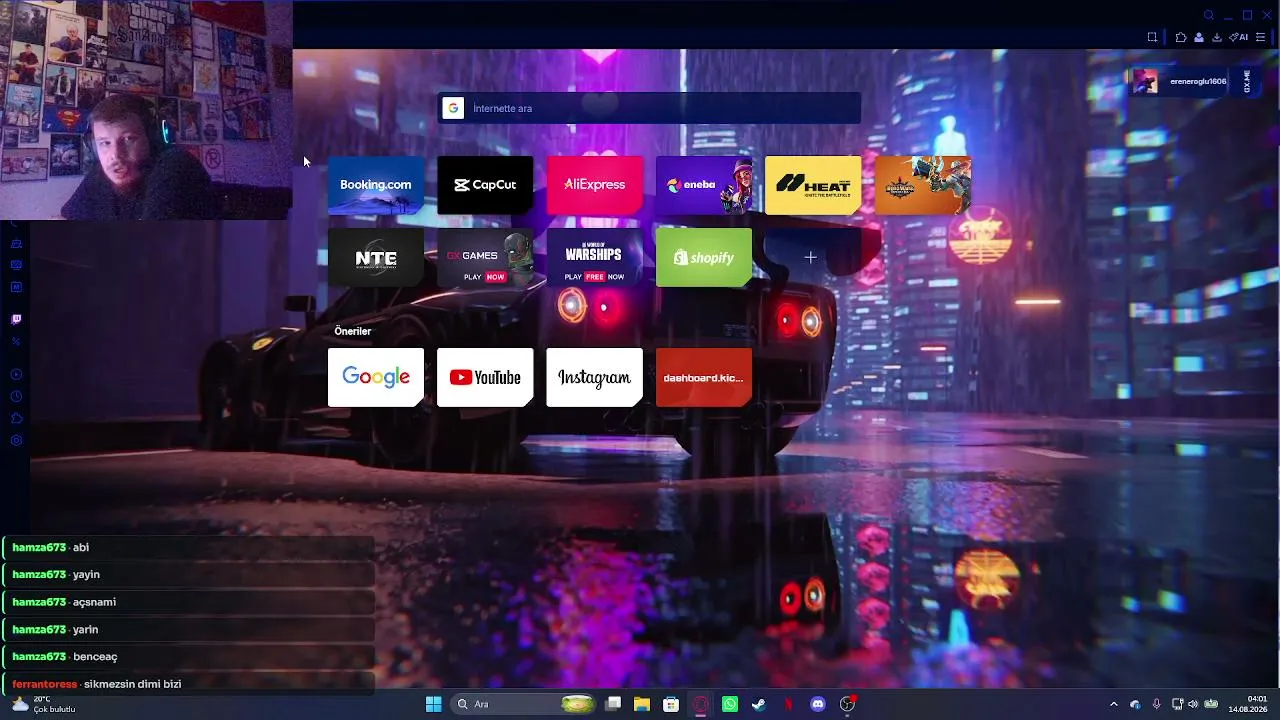This screenshot has height=720, width=1280.
Task: Open the World of Warships speed dial
Action: pos(594,258)
